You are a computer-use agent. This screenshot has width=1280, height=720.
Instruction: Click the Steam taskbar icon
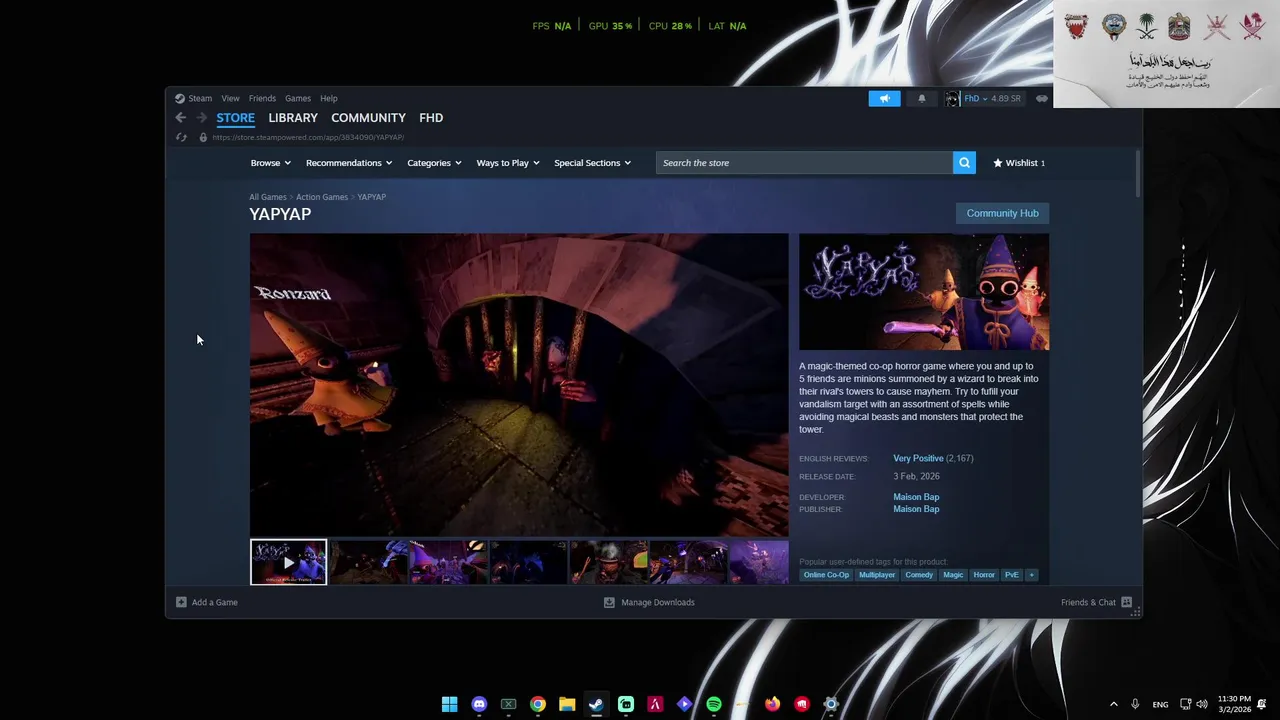coord(596,704)
